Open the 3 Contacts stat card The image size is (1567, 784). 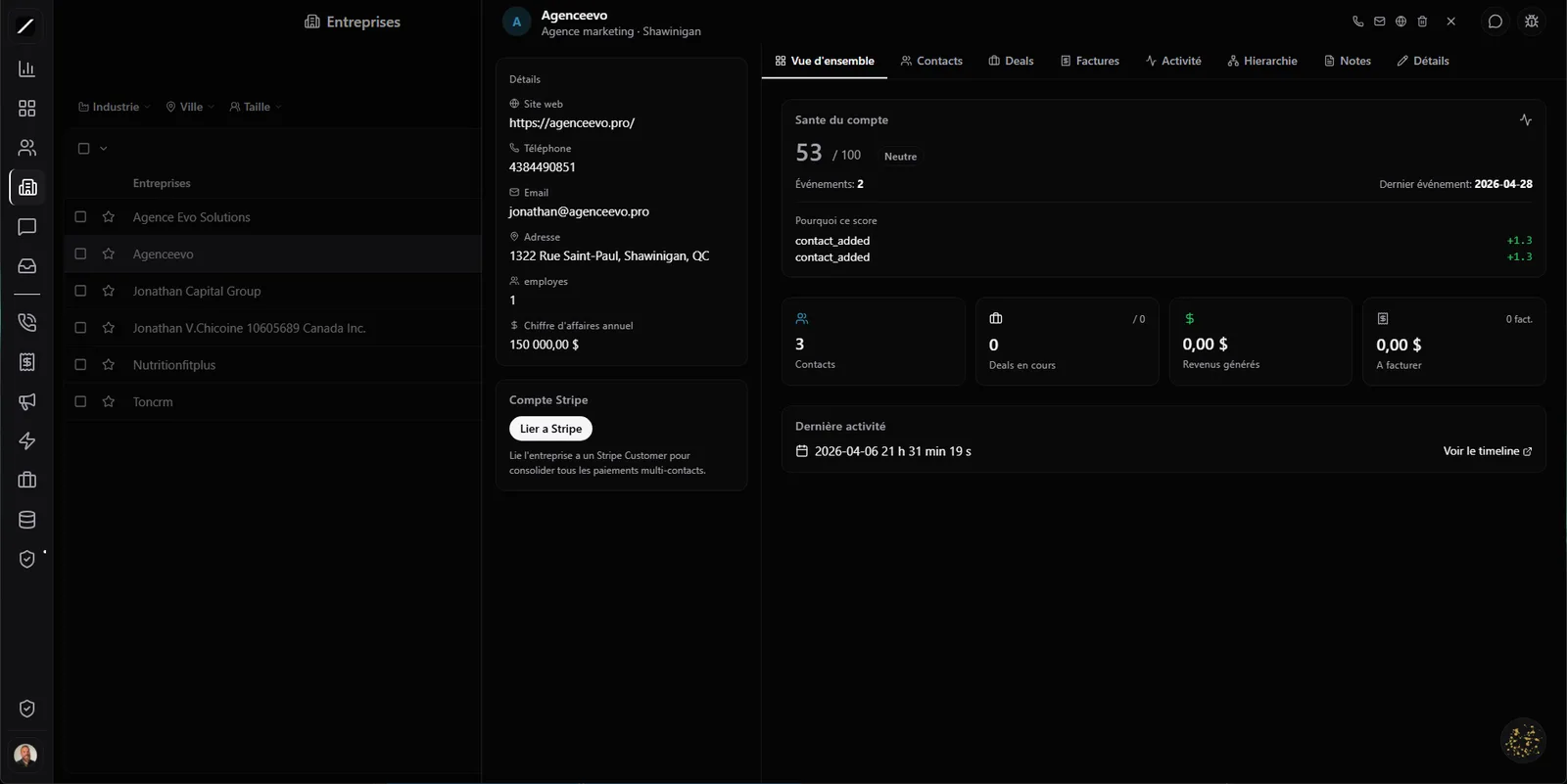(x=874, y=342)
